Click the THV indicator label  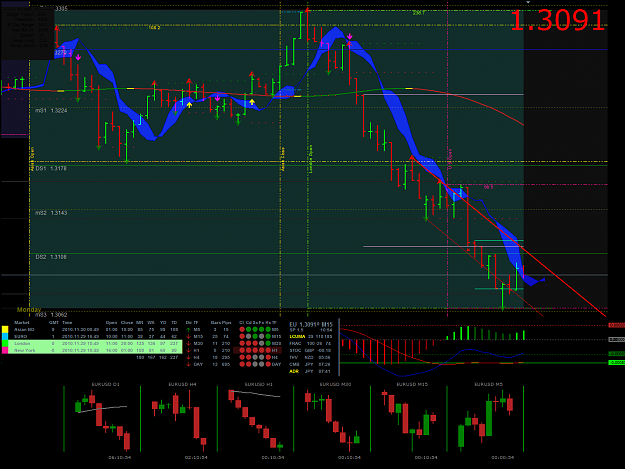pos(294,357)
